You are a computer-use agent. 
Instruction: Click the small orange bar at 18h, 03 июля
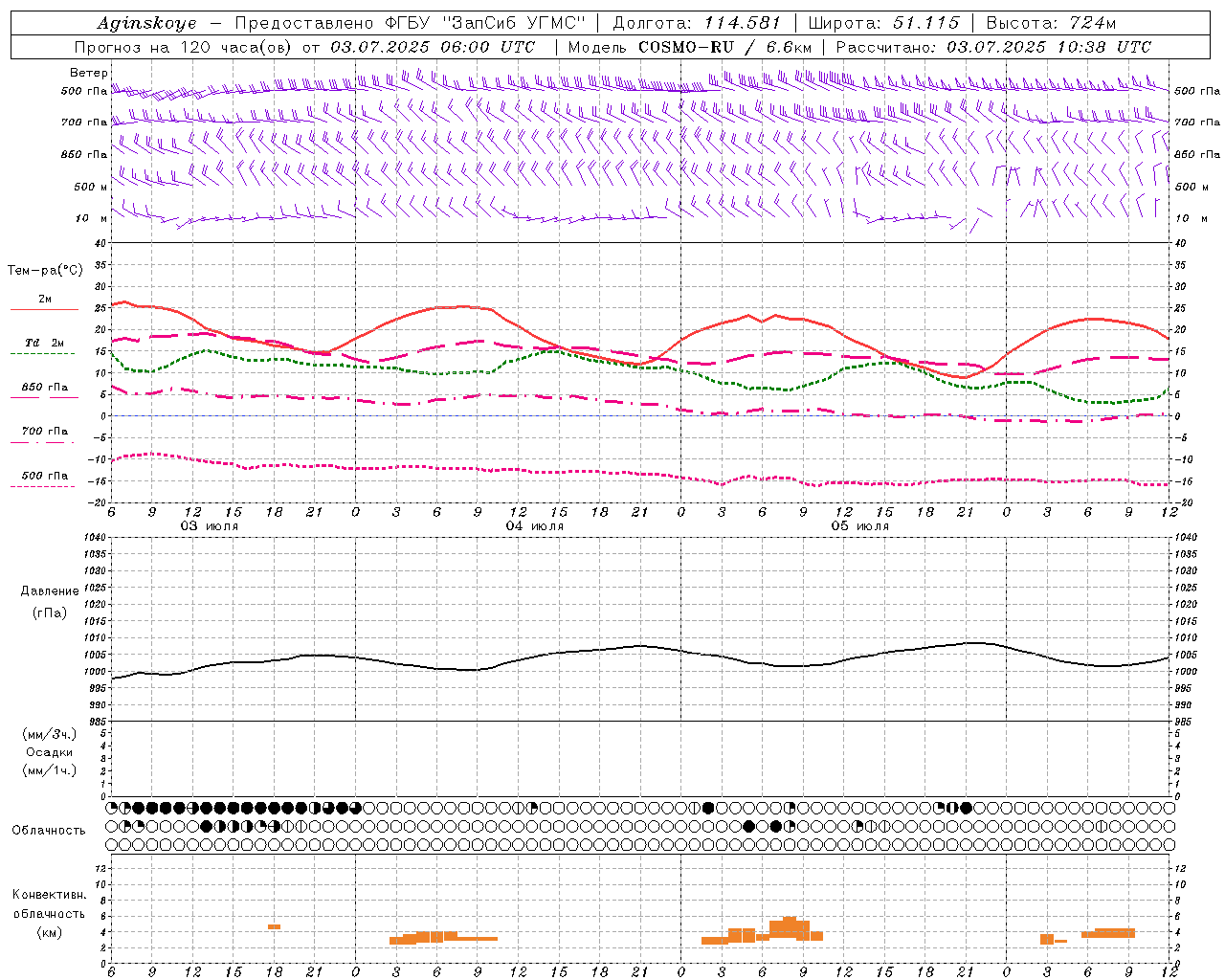tap(274, 926)
